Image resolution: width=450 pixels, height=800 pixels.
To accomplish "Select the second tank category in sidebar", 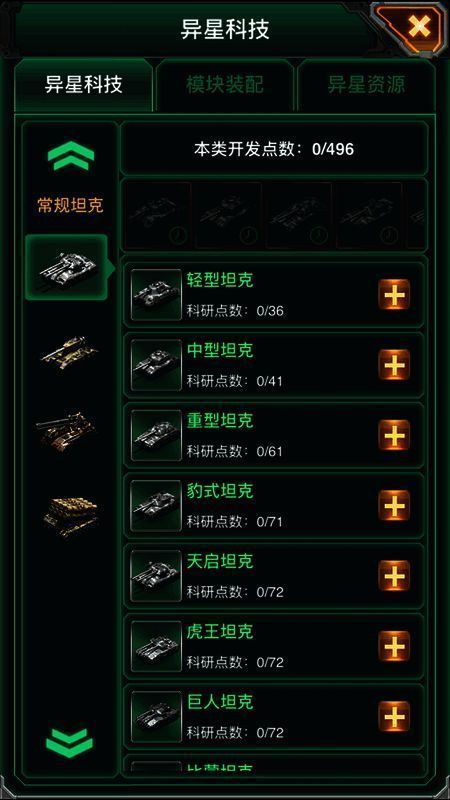I will pos(68,351).
